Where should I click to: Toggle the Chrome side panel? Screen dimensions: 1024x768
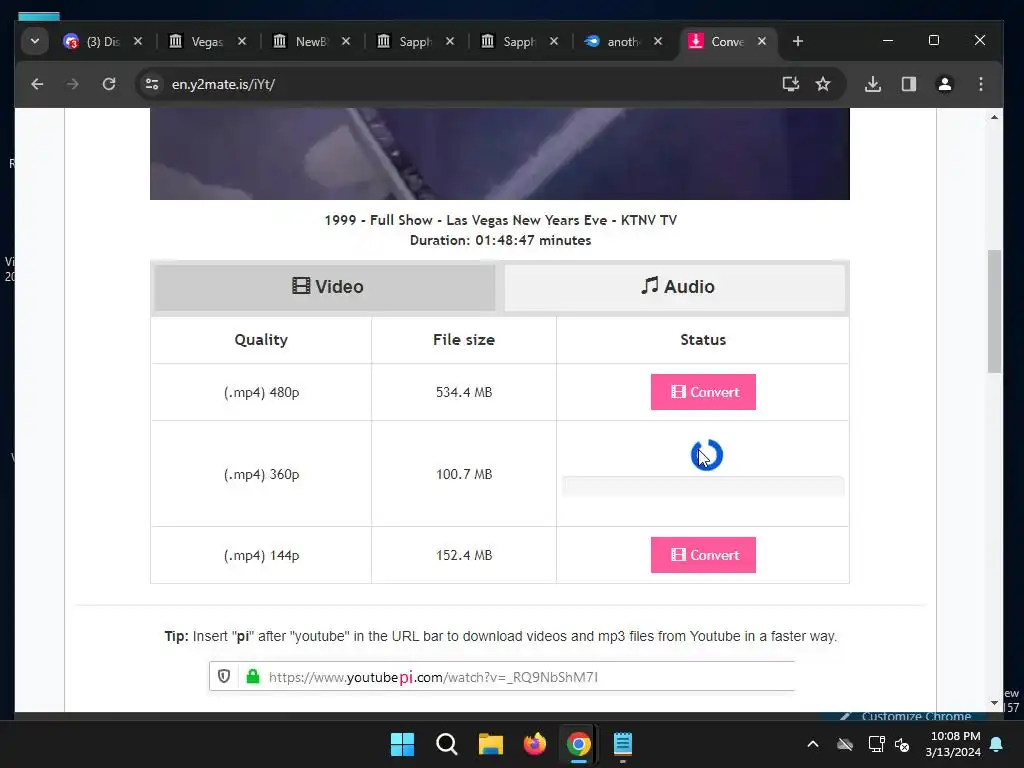[908, 84]
